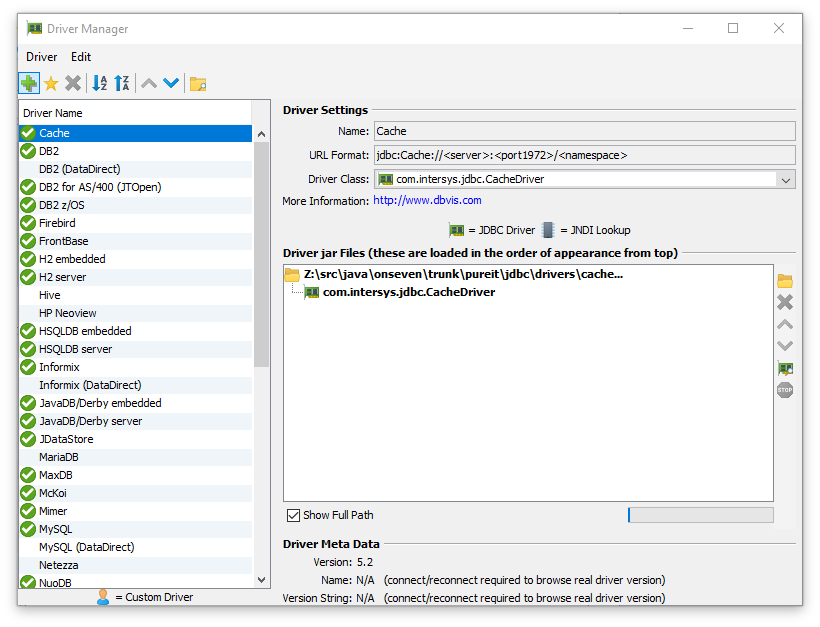Open the Driver menu
This screenshot has width=820, height=627.
(x=42, y=57)
